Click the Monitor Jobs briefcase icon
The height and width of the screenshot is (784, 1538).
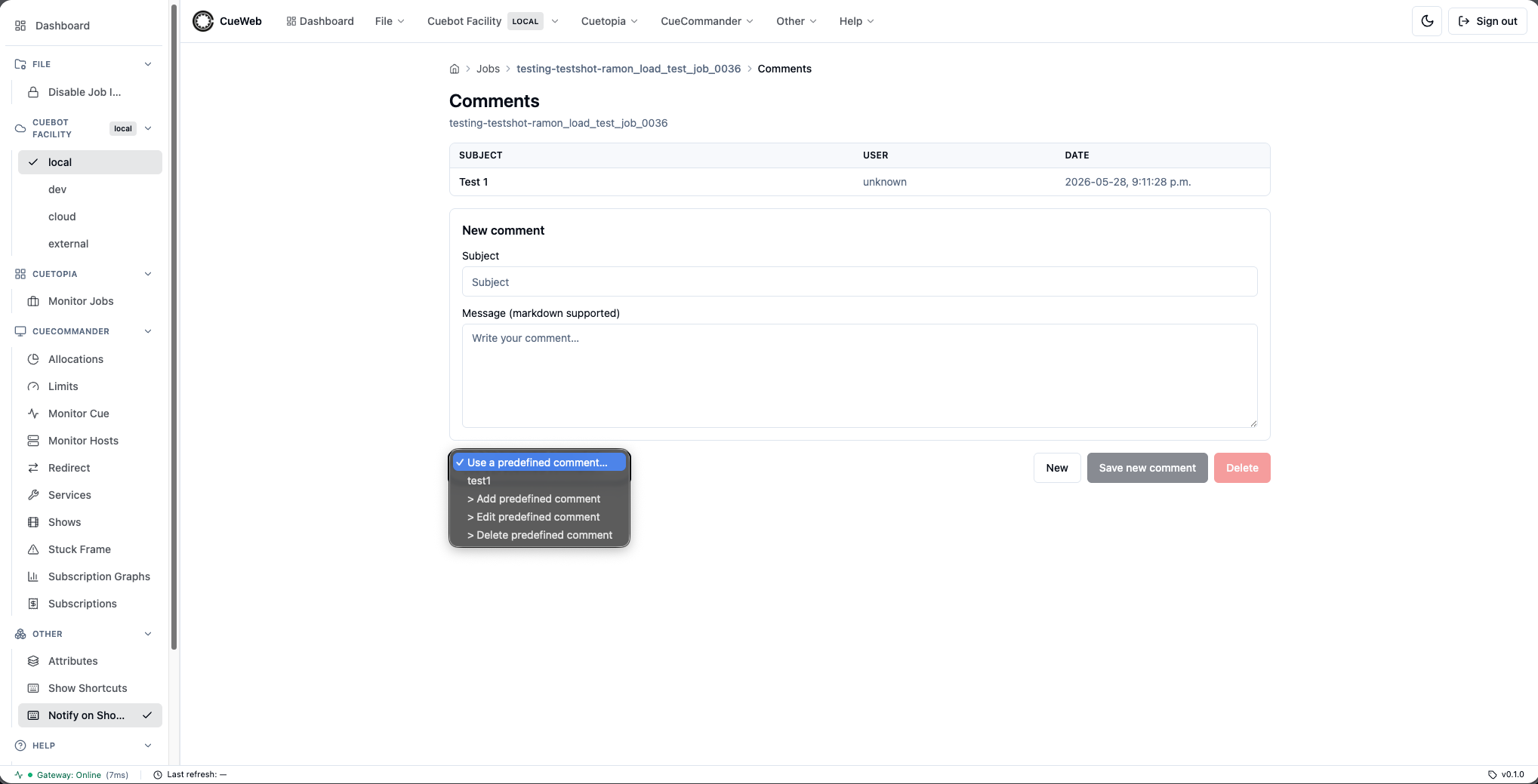pos(33,301)
